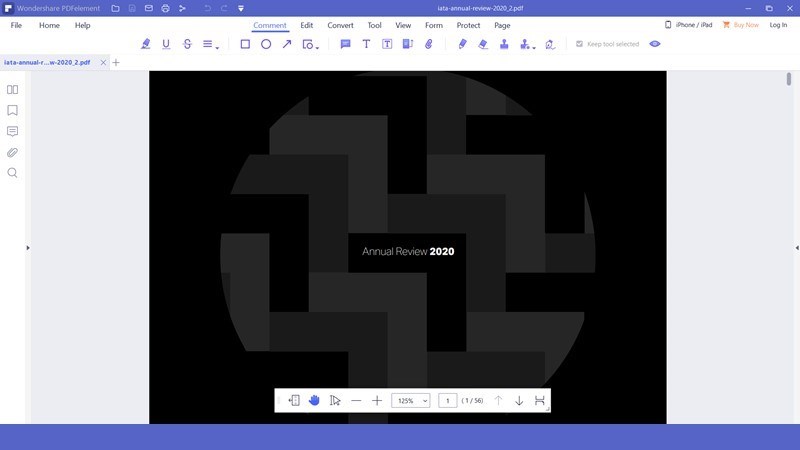Open the Home tab
The image size is (800, 450).
(x=49, y=25)
